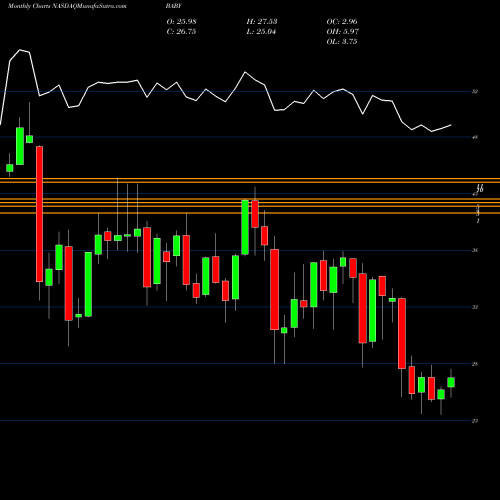Click the 'Monthly Charts NASDAQMunafaSutra.com' title text
Image resolution: width=500 pixels, height=500 pixels.
[x=67, y=6]
